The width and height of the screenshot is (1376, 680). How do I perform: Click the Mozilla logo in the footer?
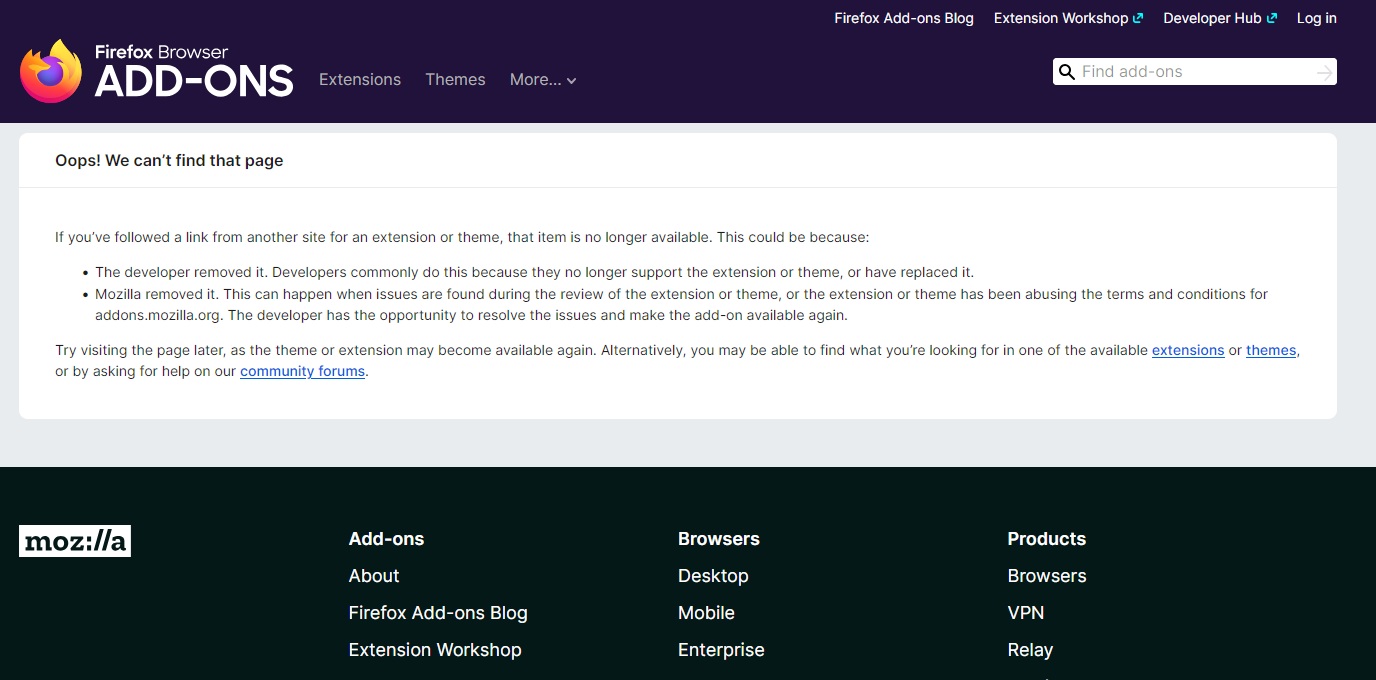pos(75,541)
